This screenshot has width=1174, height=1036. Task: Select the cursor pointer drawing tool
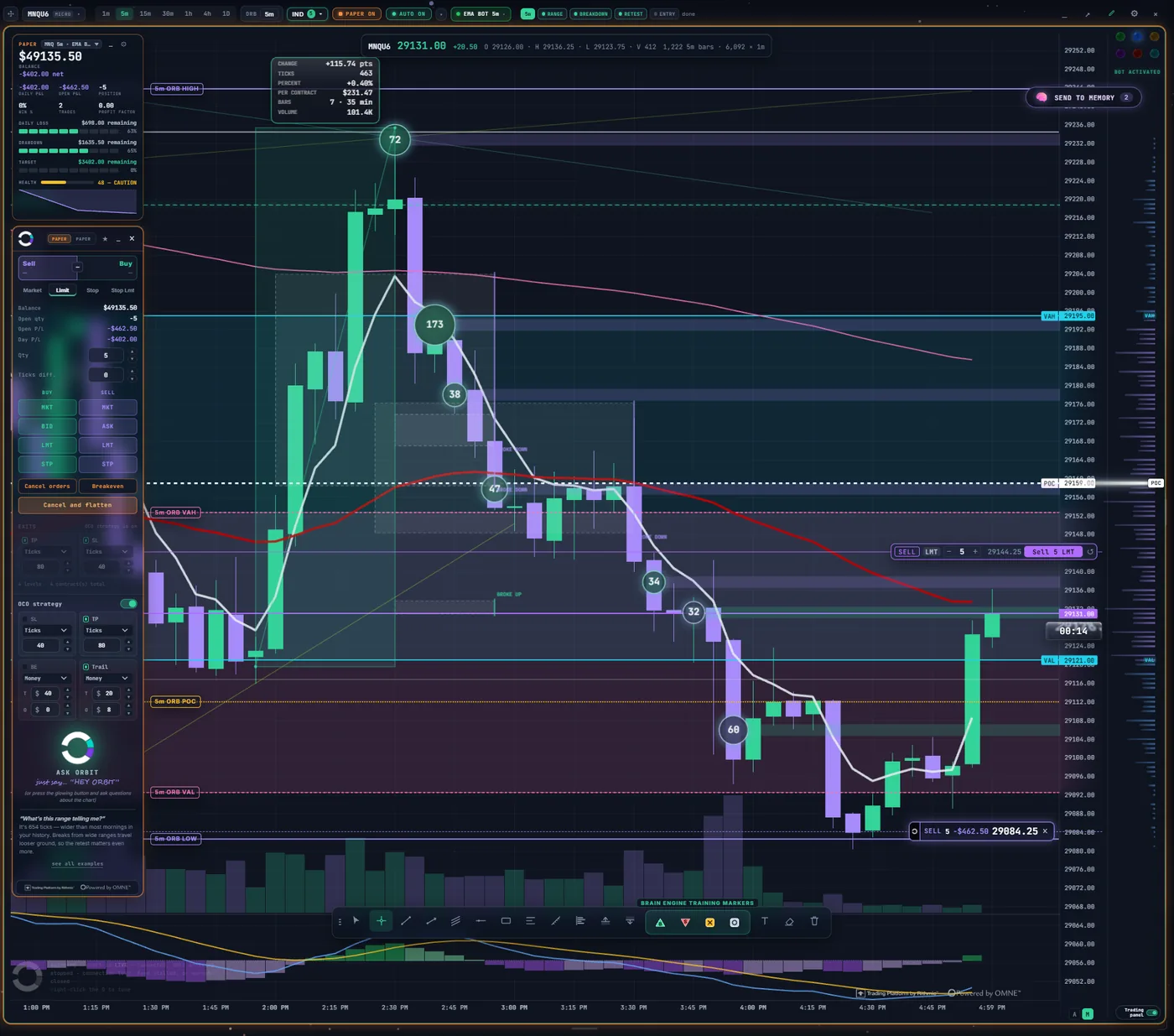[x=356, y=921]
